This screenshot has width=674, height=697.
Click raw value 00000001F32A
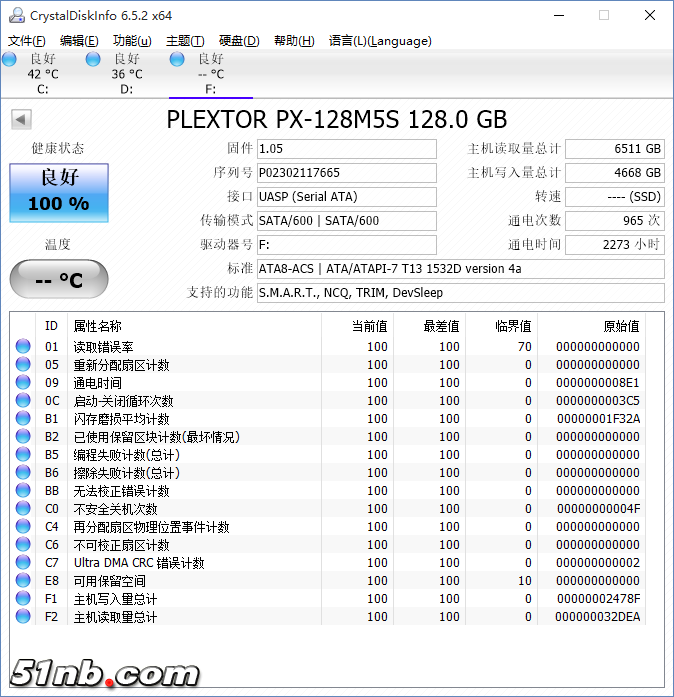598,419
